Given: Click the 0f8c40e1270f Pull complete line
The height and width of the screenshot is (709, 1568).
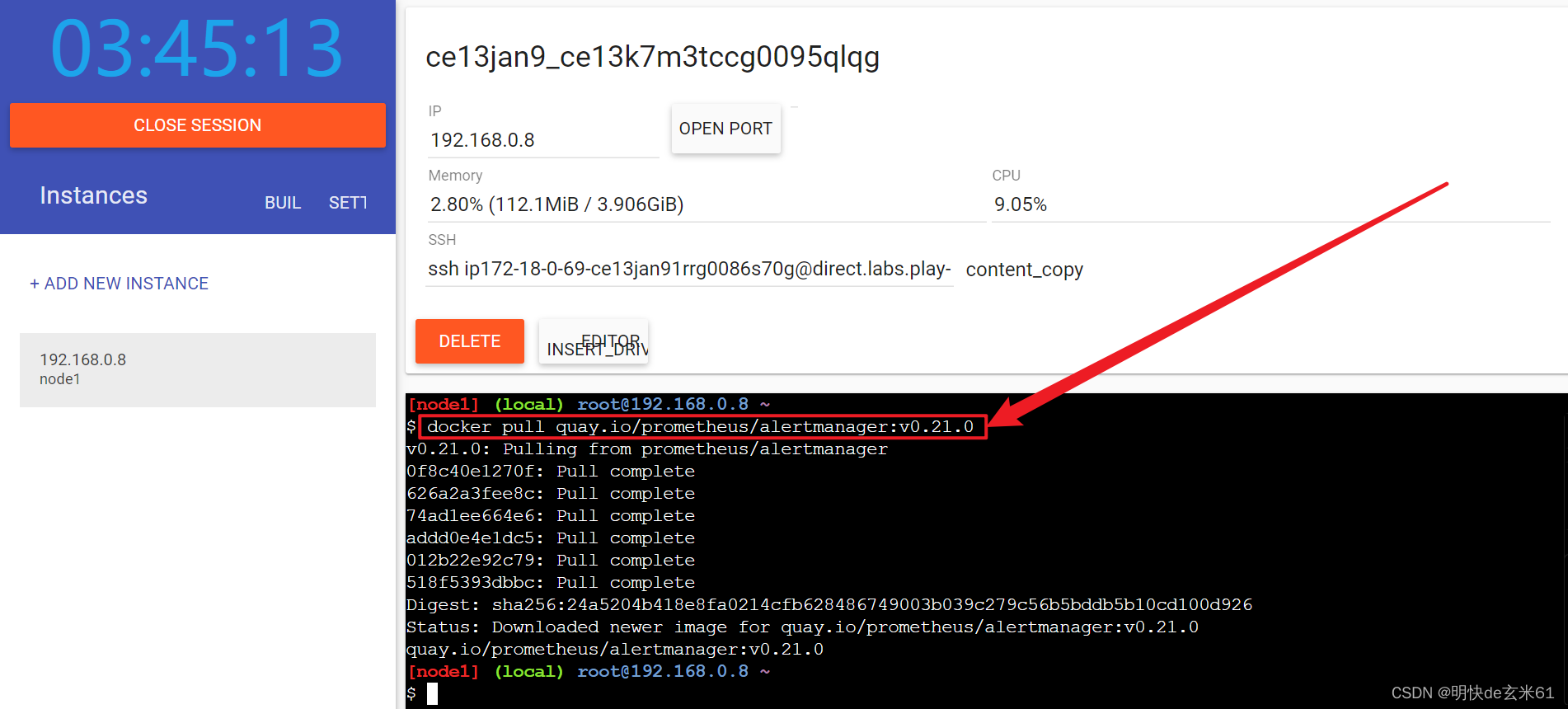Looking at the screenshot, I should [551, 471].
